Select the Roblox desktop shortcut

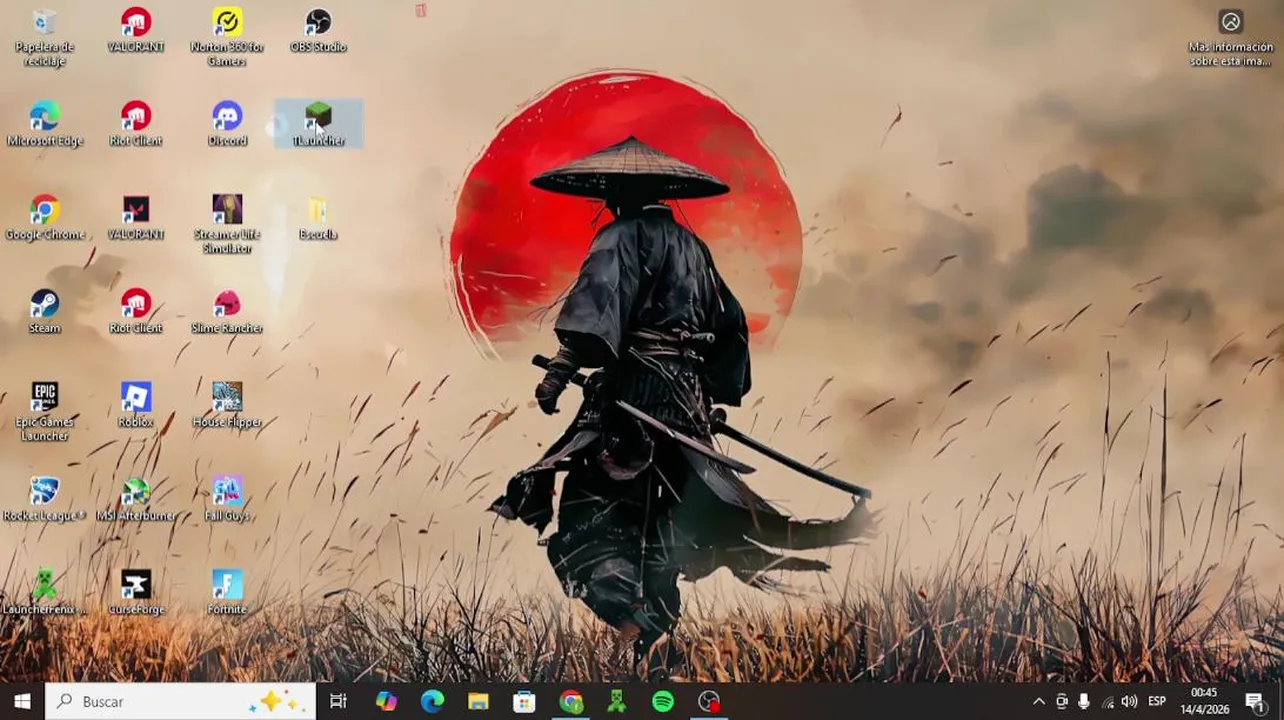136,405
